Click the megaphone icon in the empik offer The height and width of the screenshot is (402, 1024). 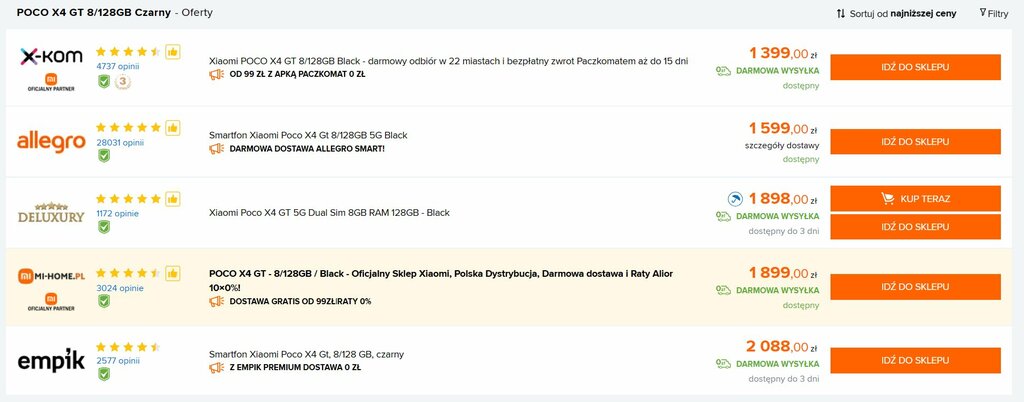[216, 367]
